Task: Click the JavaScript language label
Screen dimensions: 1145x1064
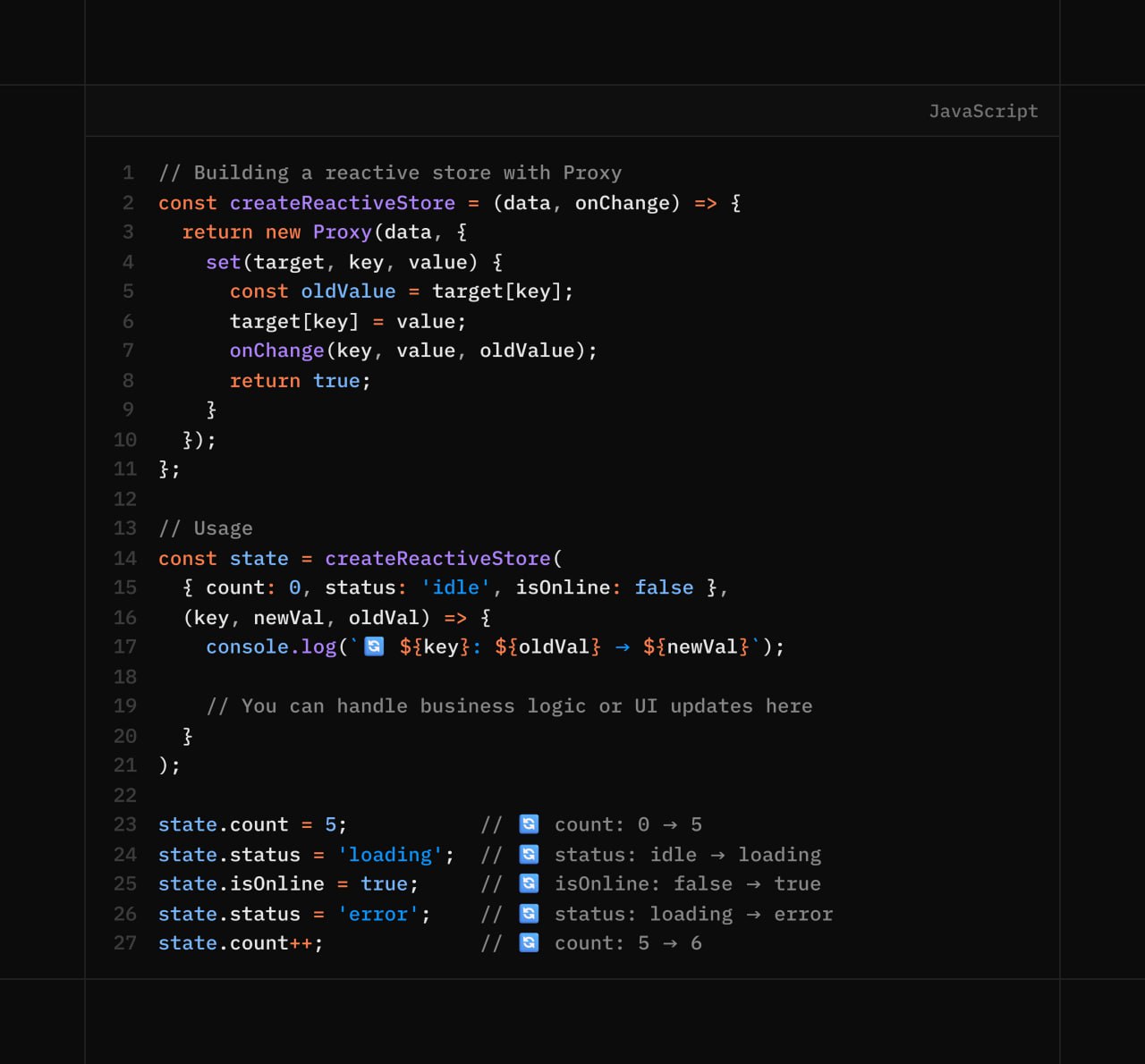Action: click(983, 111)
